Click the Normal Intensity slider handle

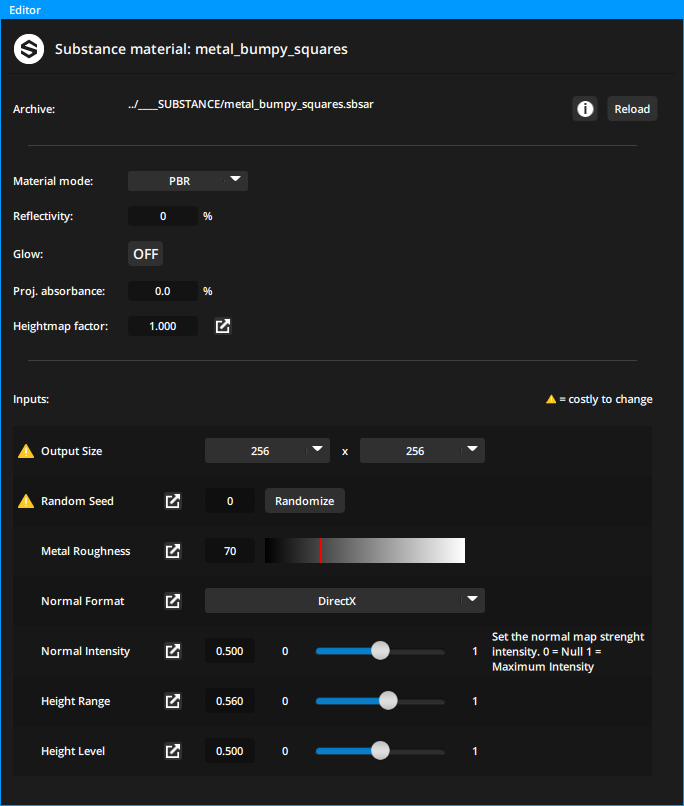pos(380,651)
